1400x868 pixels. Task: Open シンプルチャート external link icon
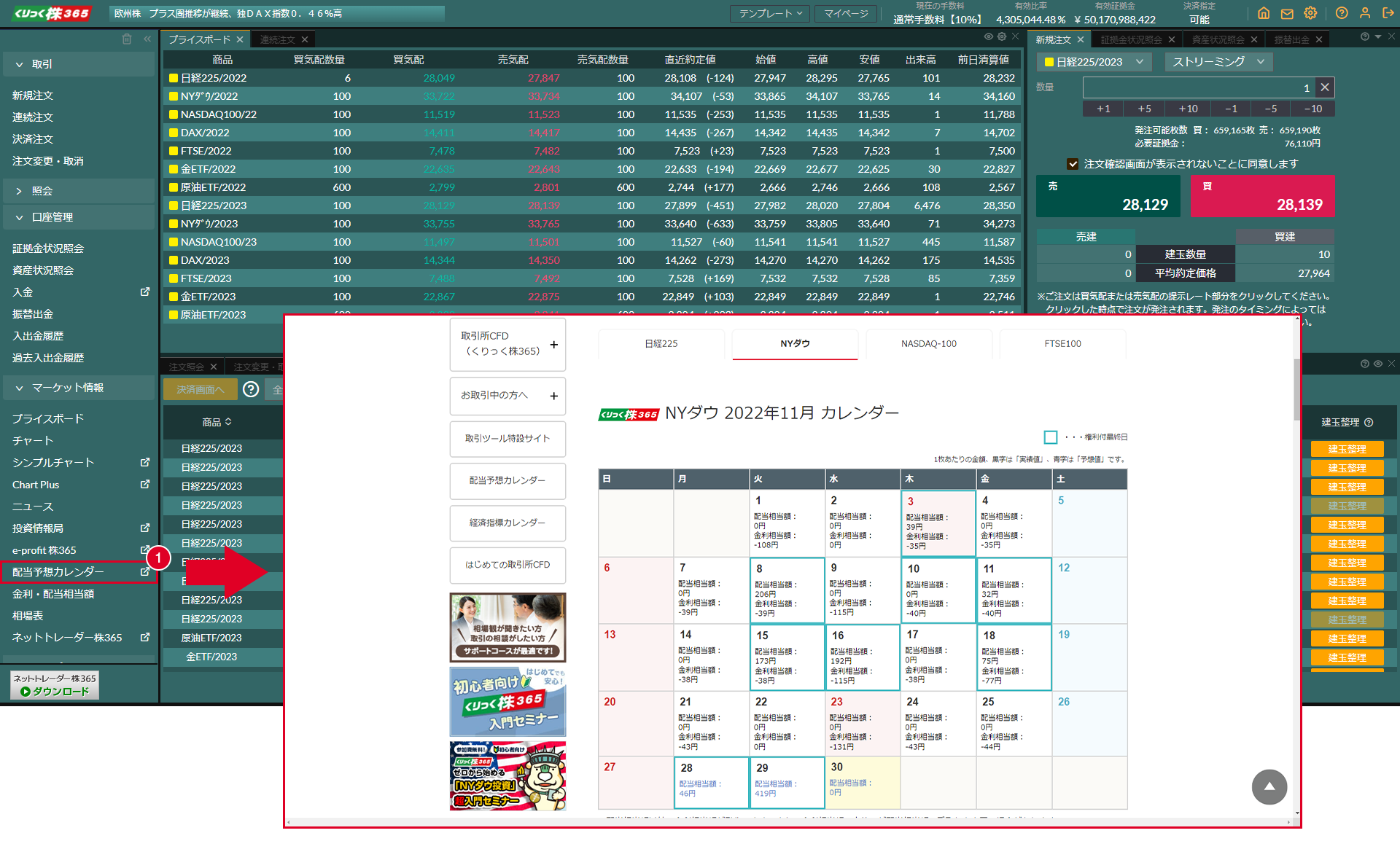(x=145, y=462)
